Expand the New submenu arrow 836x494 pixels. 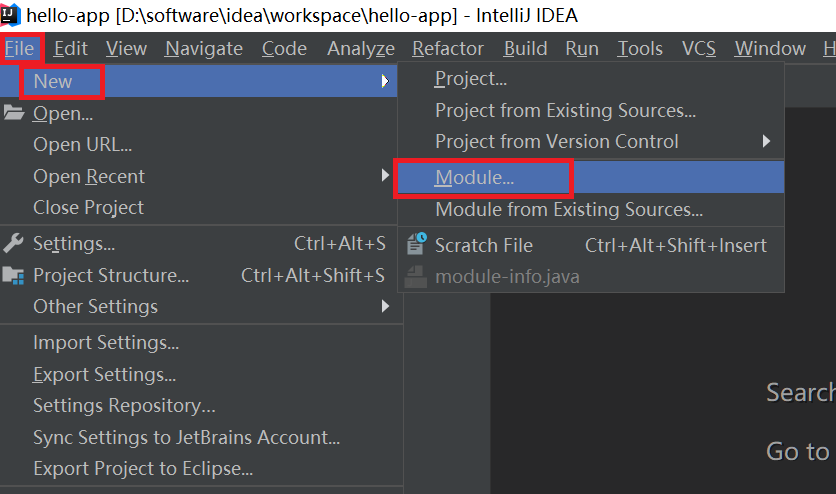point(385,81)
